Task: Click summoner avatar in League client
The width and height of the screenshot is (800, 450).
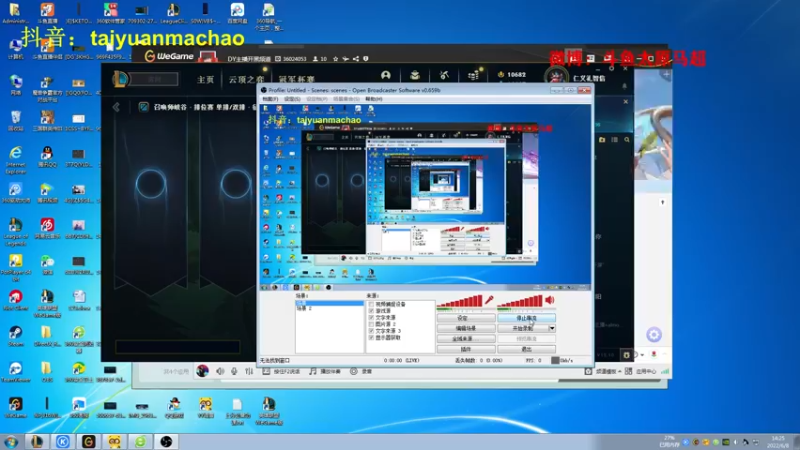Action: click(x=556, y=77)
